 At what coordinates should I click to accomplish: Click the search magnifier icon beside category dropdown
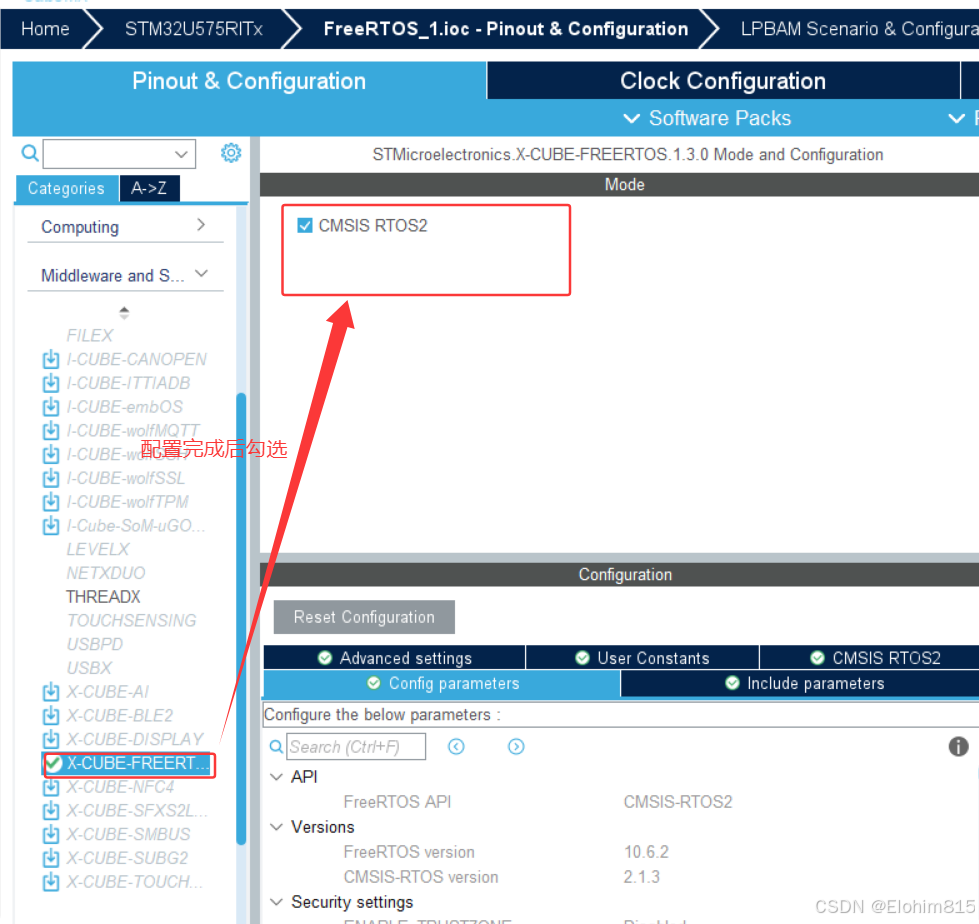click(30, 153)
